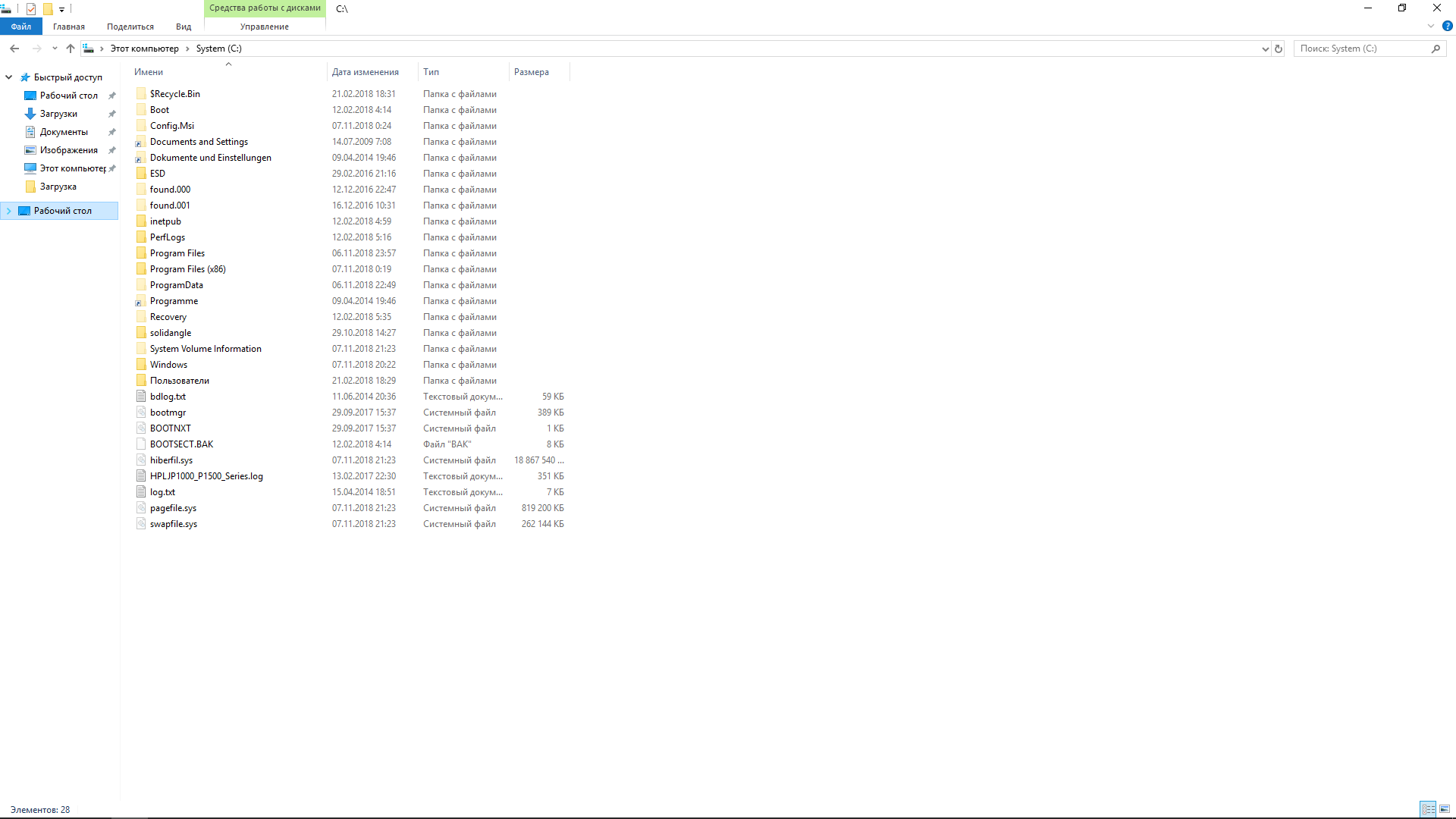This screenshot has width=1456, height=819.
Task: Click the Средства работы с дисками toolbar icon
Action: coord(264,8)
